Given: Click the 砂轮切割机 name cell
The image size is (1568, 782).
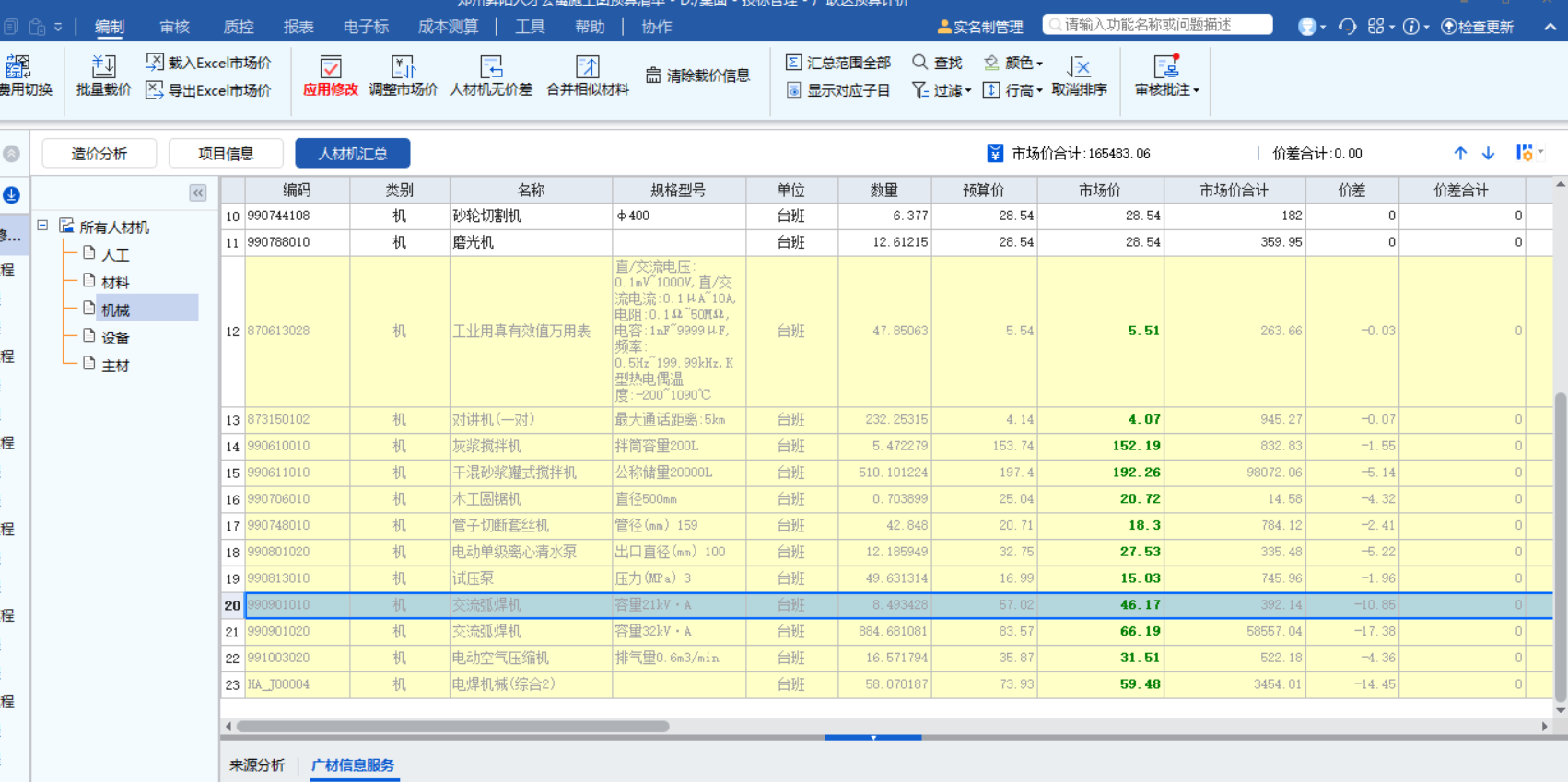Looking at the screenshot, I should [x=531, y=216].
